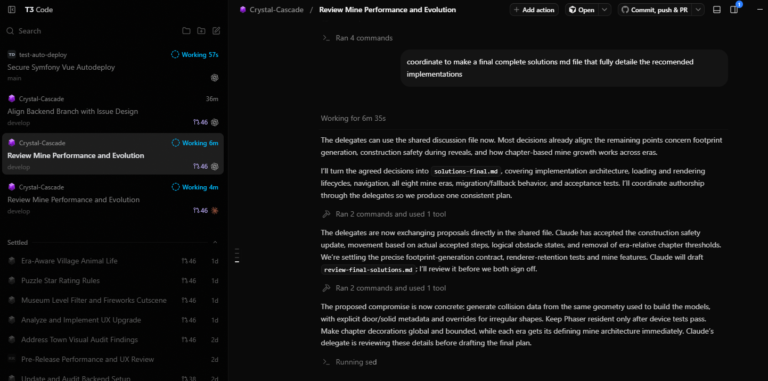
Task: Open the Secure Symfony Vue Autodeploy thread
Action: pos(61,67)
